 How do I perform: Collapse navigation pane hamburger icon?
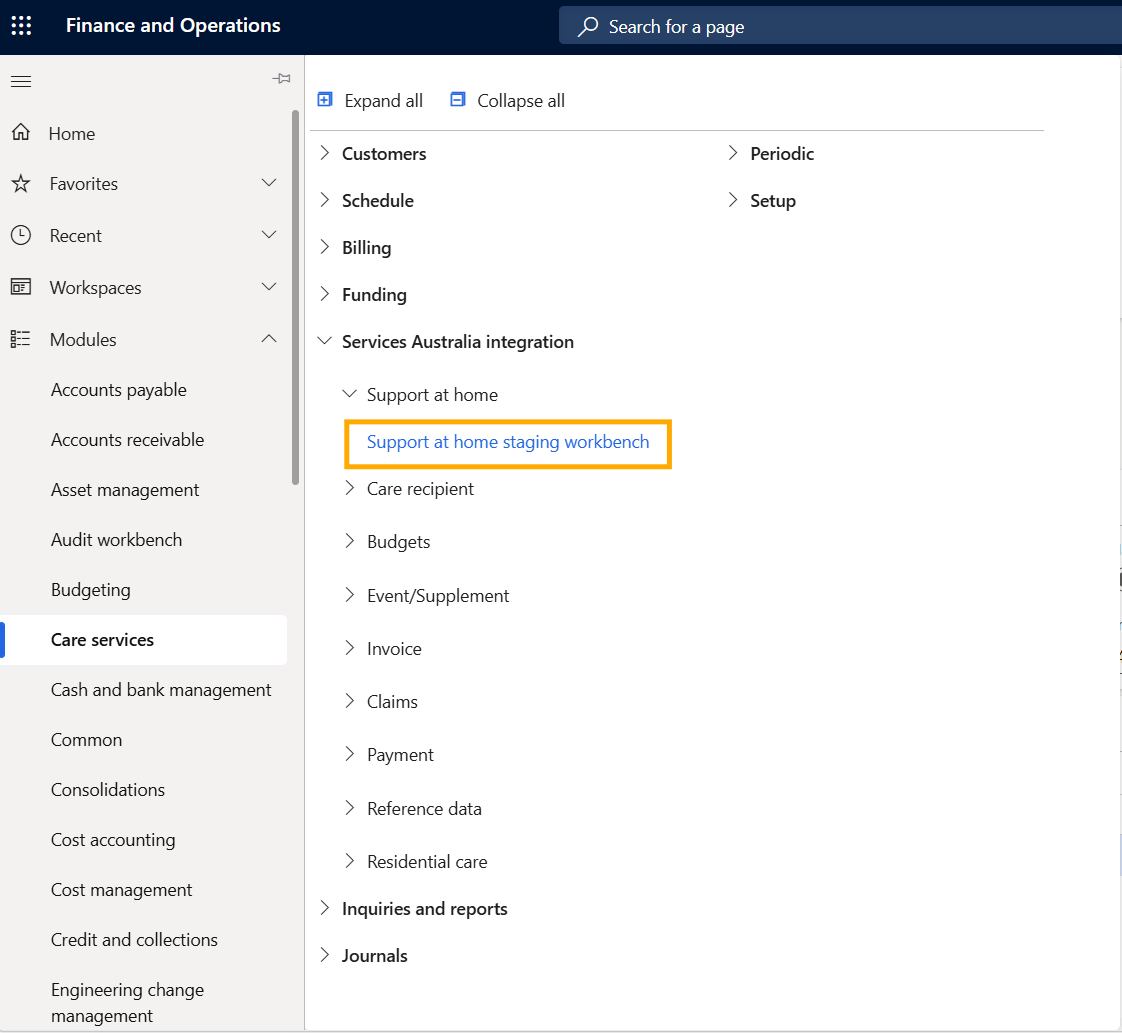click(x=21, y=81)
